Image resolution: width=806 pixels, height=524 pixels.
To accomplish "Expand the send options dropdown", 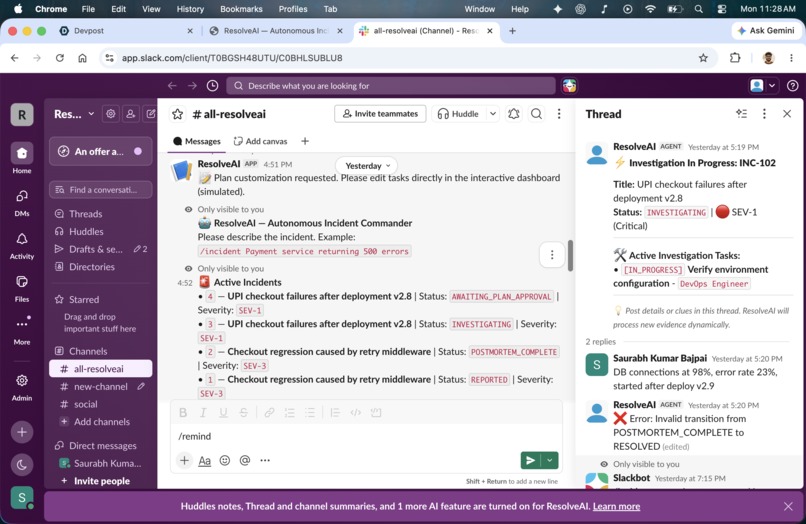I will coord(550,460).
